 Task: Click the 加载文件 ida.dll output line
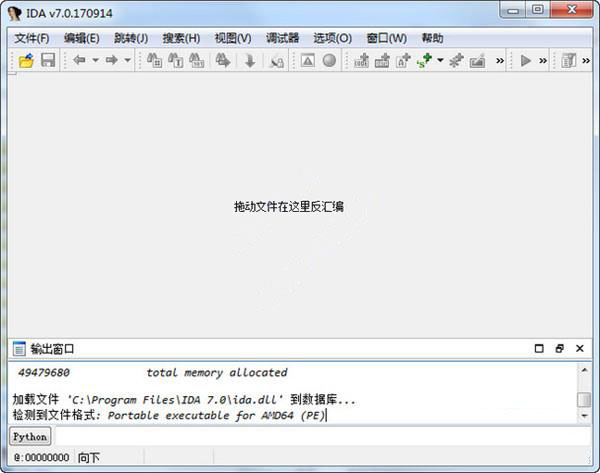(184, 400)
